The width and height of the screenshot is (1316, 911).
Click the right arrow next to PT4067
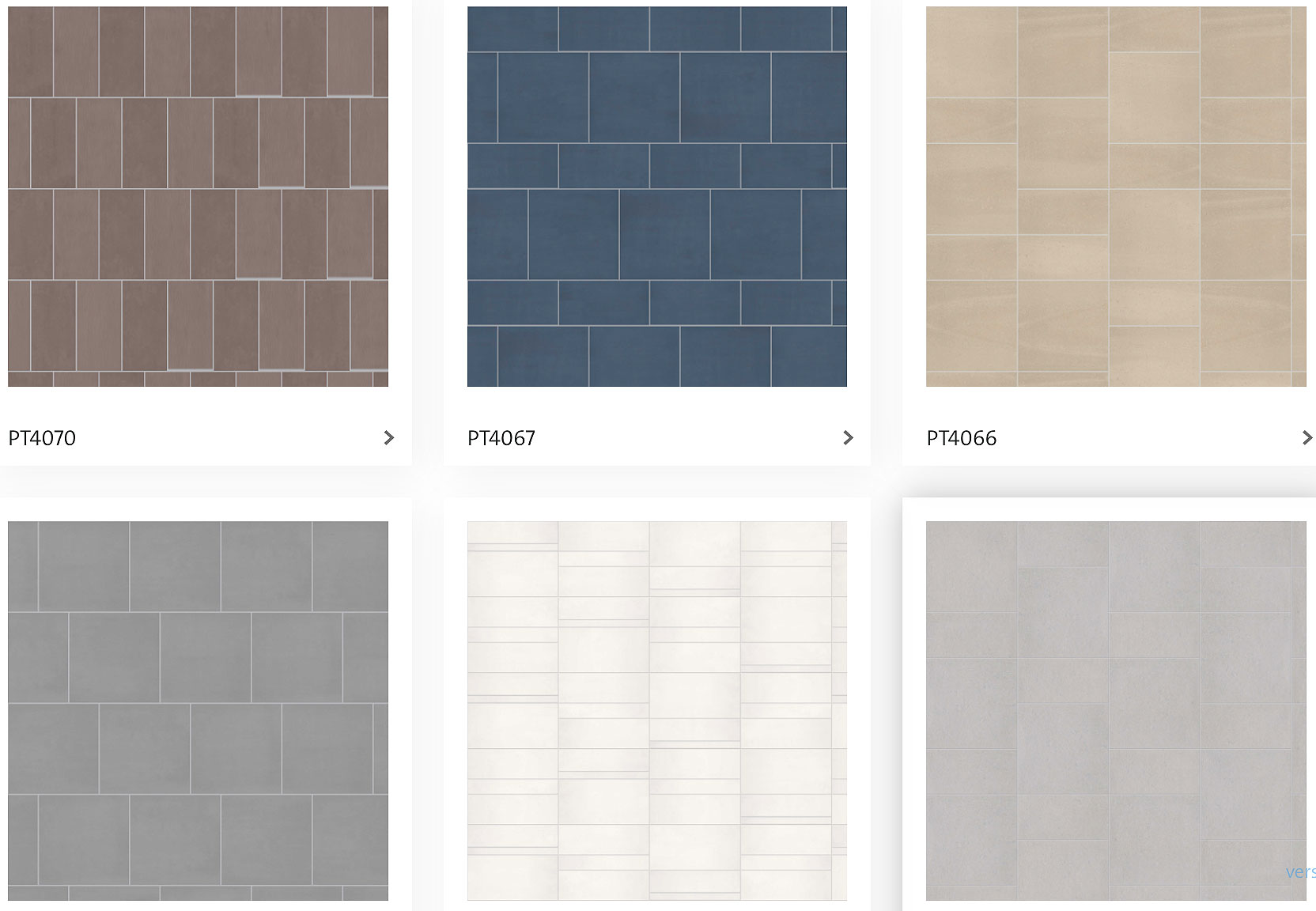pos(848,437)
